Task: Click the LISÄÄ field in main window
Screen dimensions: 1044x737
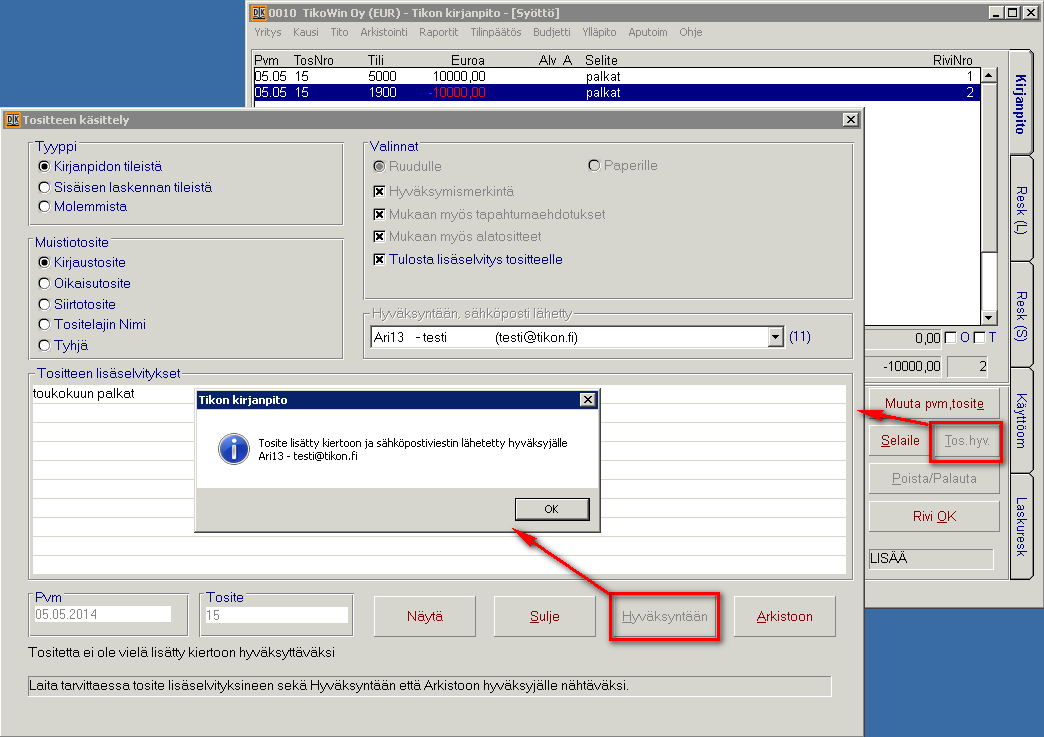Action: tap(931, 559)
